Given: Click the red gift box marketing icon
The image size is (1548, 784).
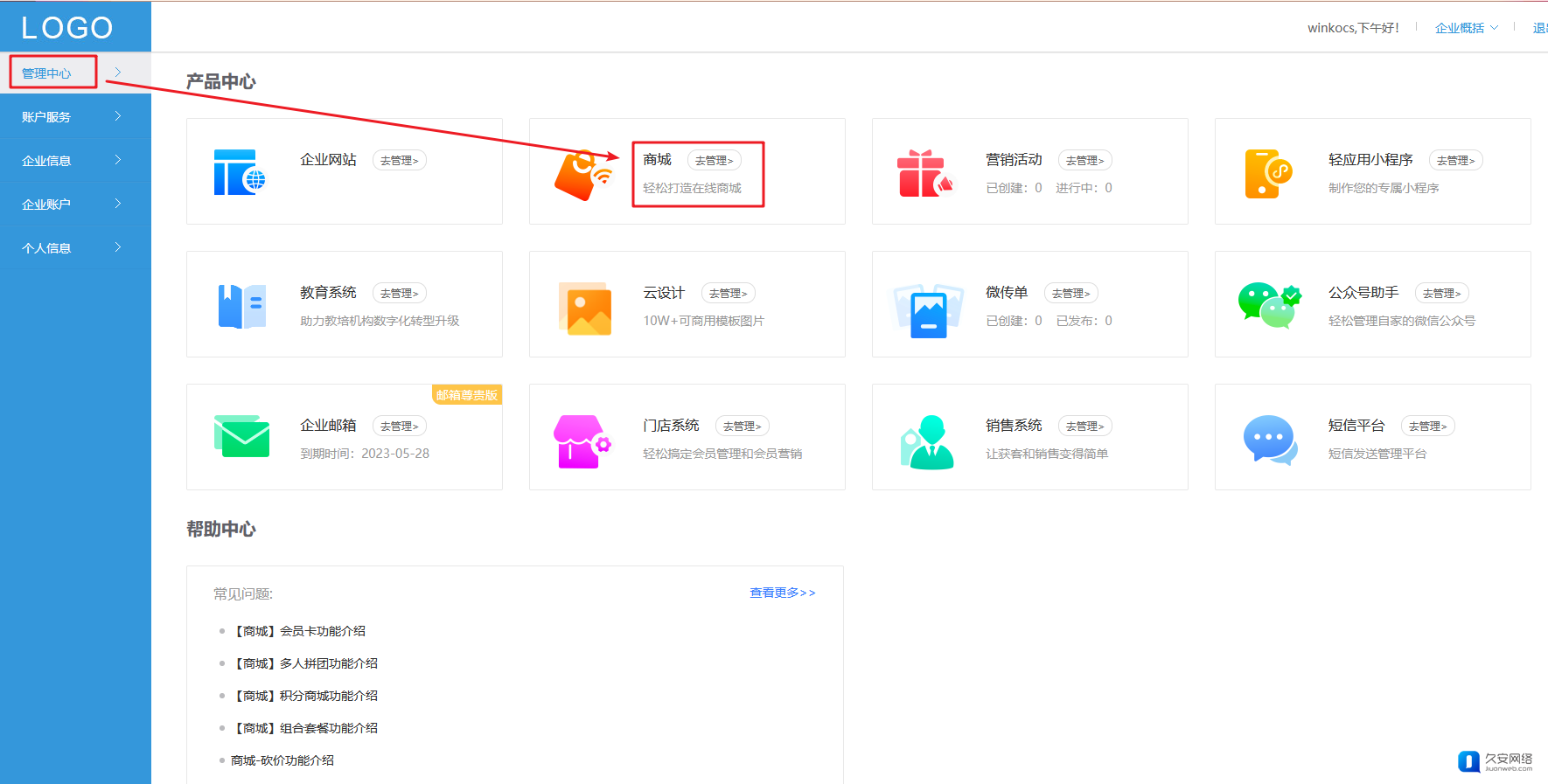Looking at the screenshot, I should pyautogui.click(x=924, y=174).
